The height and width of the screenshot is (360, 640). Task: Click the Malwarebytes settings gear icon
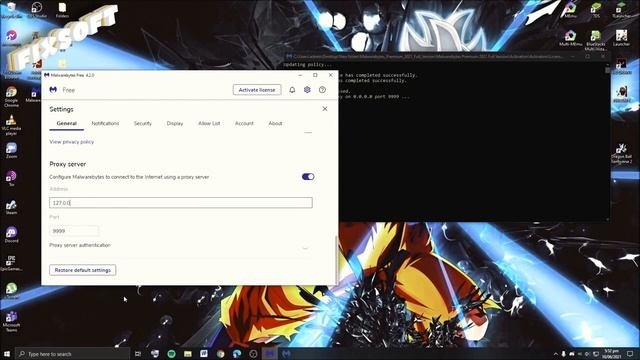(x=307, y=90)
